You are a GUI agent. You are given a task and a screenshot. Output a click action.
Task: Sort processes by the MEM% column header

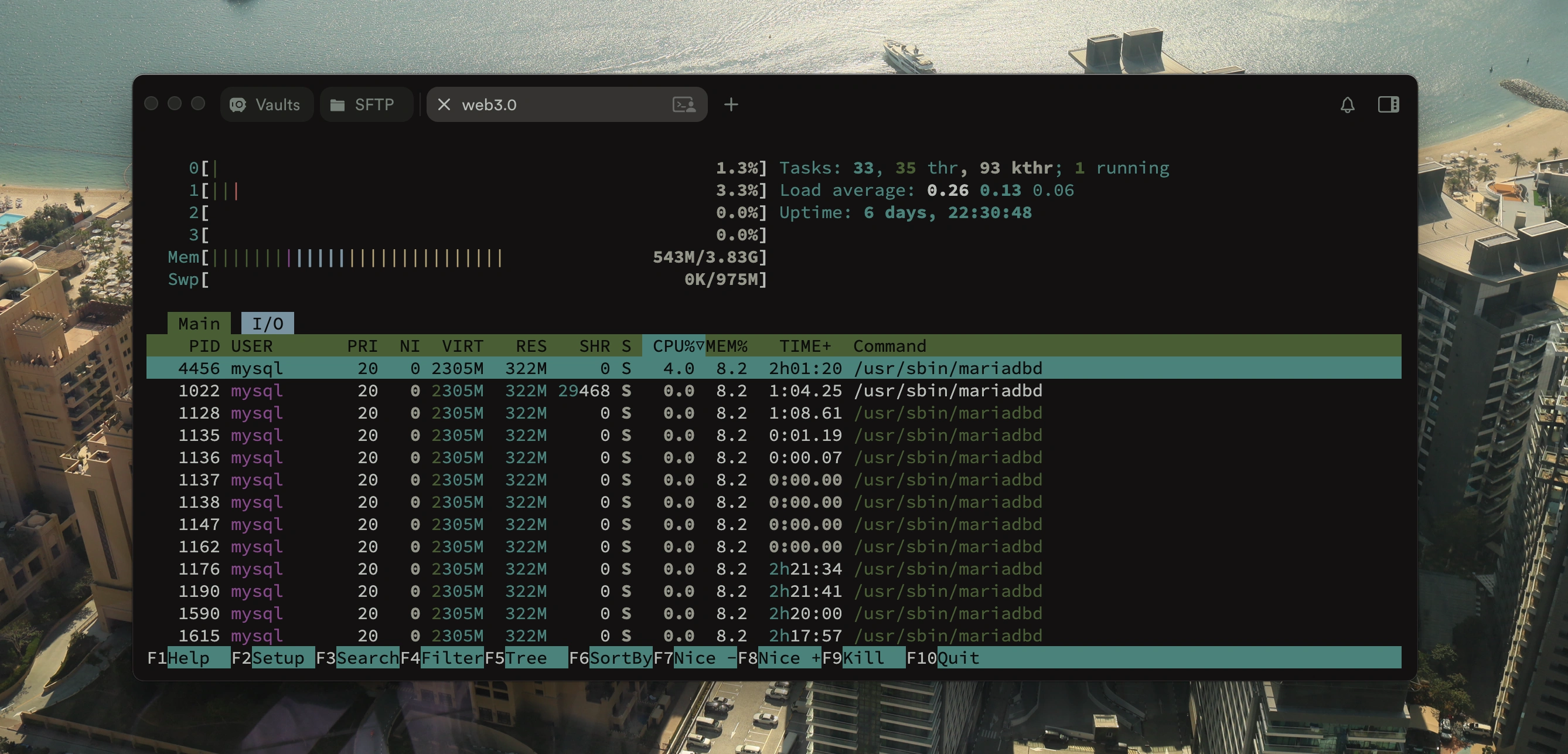(727, 346)
